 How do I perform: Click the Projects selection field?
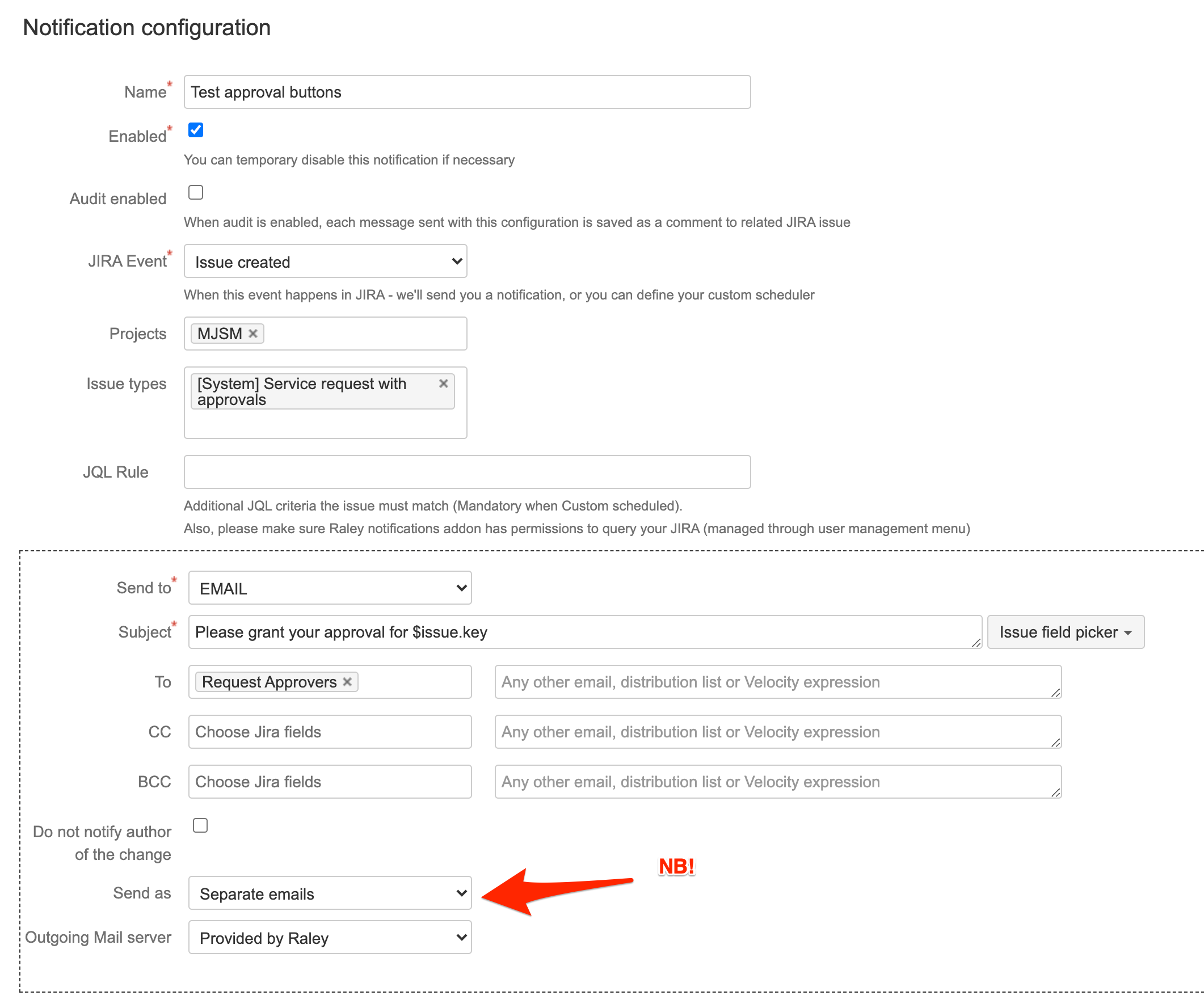click(x=325, y=334)
